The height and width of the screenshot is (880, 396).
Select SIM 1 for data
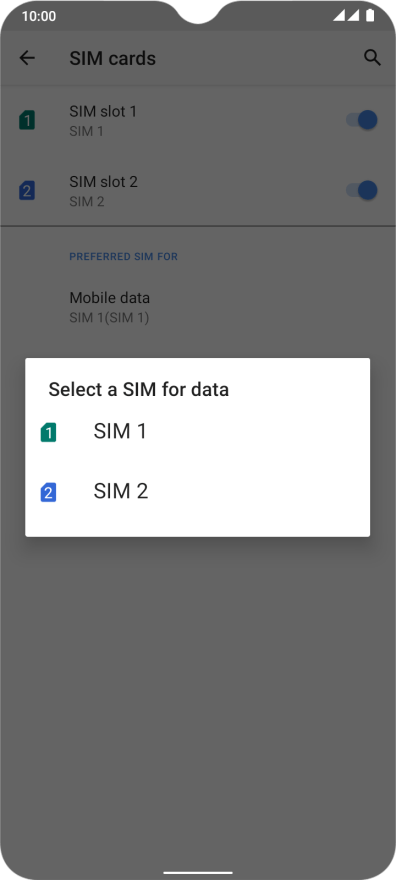click(x=197, y=432)
